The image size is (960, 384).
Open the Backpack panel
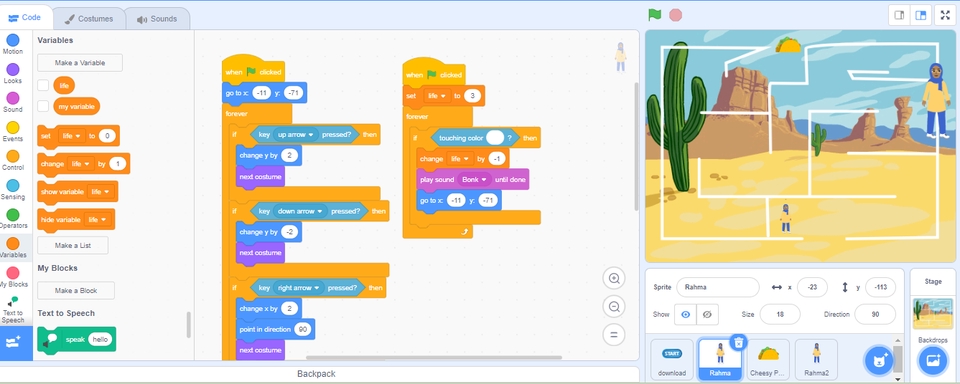pyautogui.click(x=317, y=374)
